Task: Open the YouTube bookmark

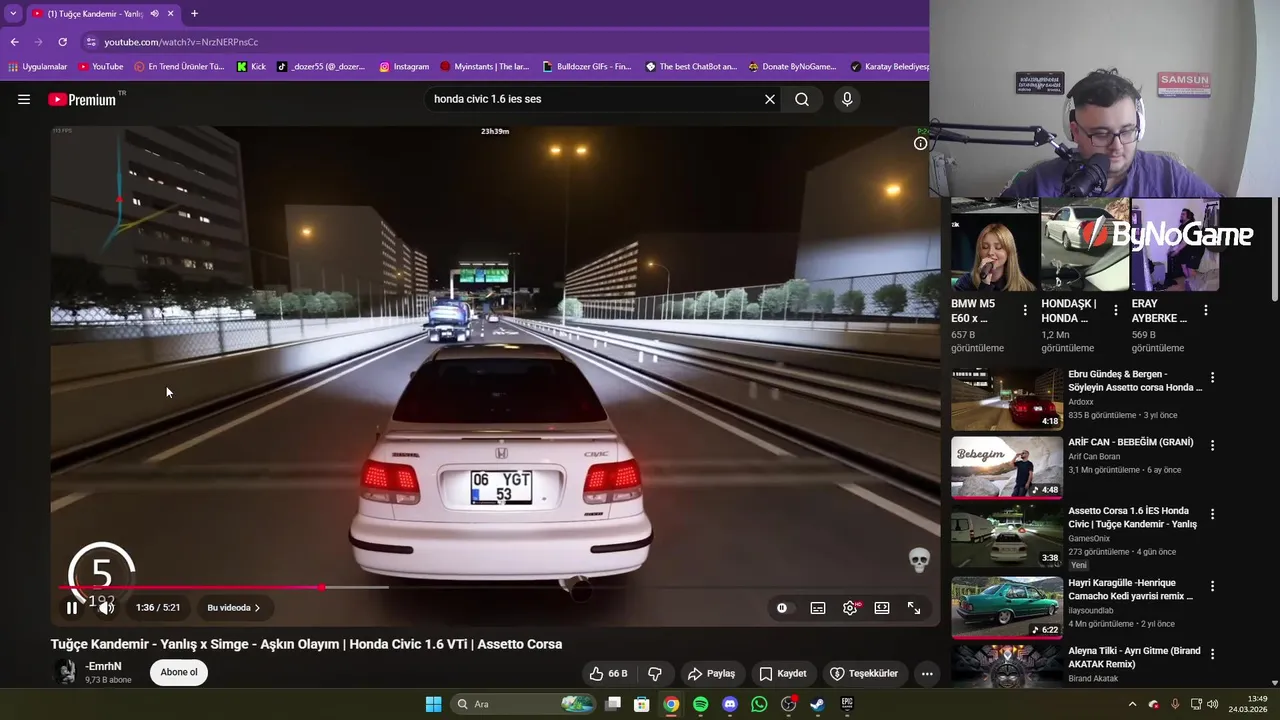Action: [x=100, y=67]
